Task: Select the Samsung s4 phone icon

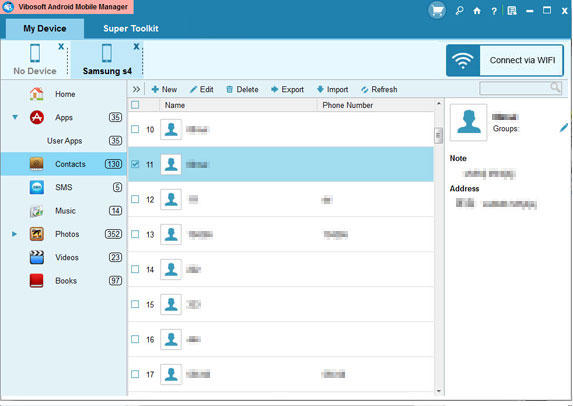Action: [107, 53]
